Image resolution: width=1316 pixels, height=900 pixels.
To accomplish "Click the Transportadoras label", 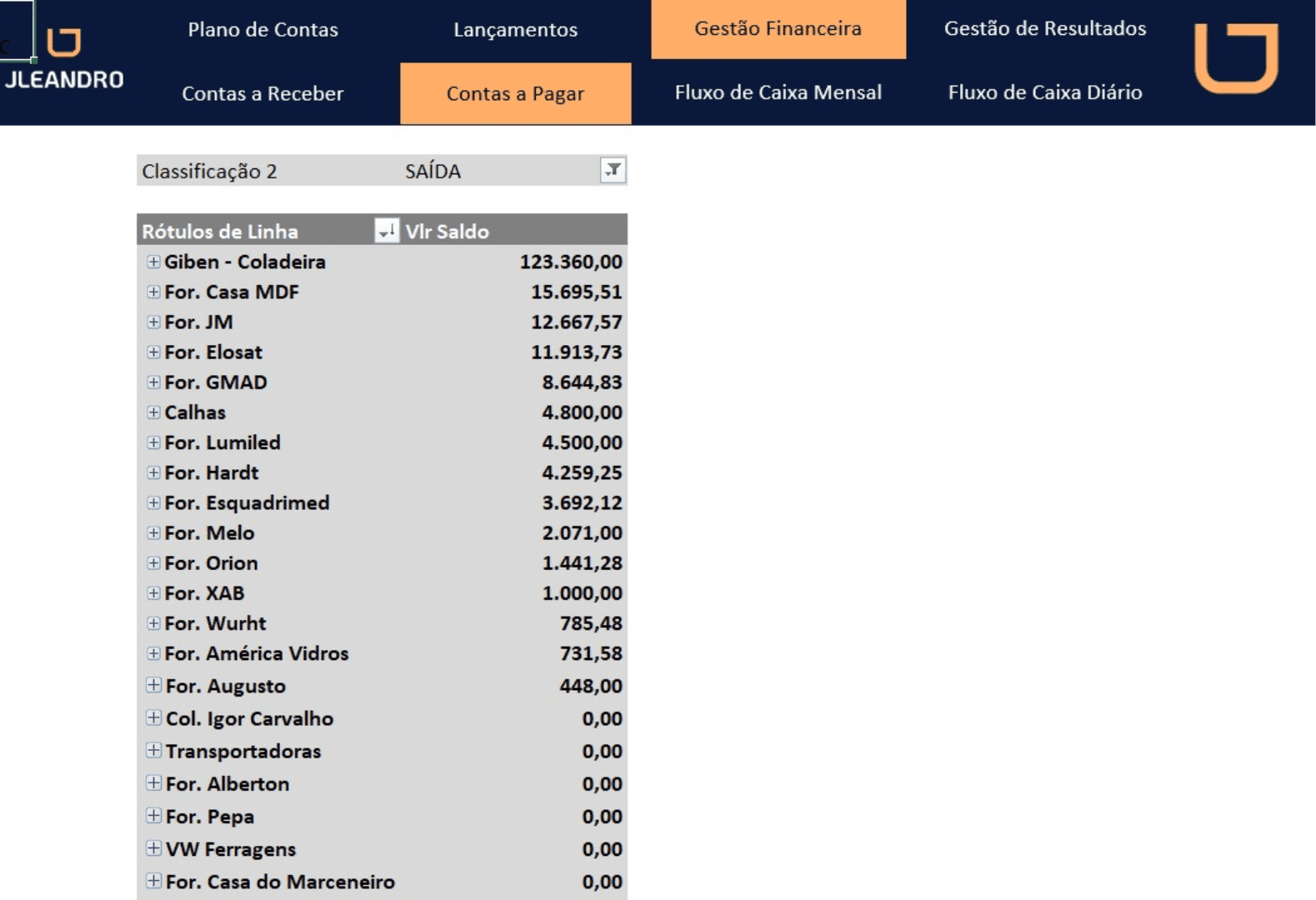I will [243, 751].
